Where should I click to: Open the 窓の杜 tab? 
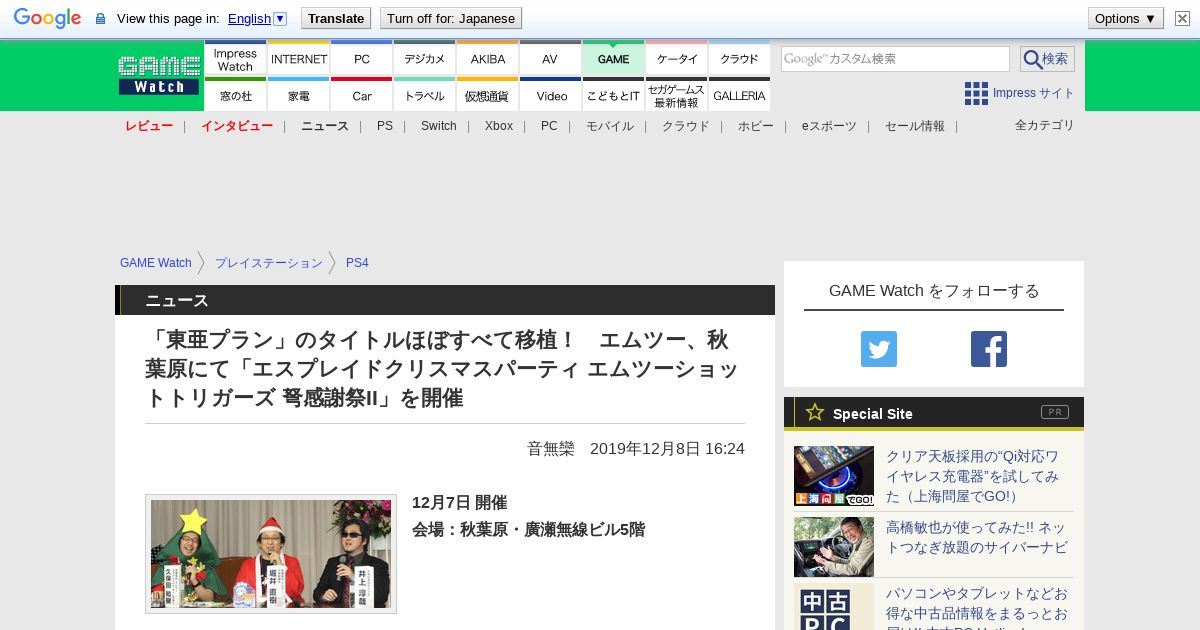click(x=235, y=95)
